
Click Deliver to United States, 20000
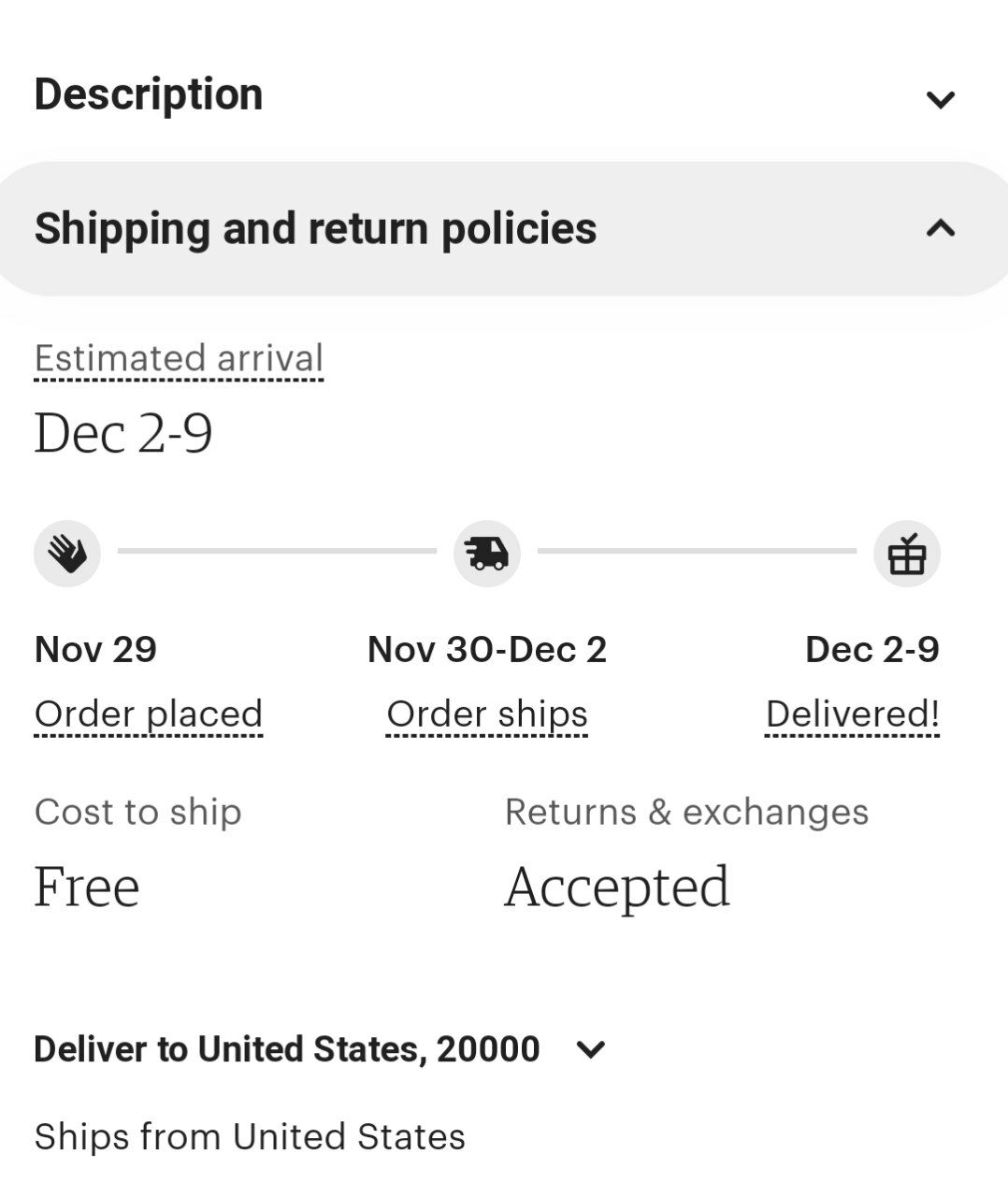[x=287, y=1049]
